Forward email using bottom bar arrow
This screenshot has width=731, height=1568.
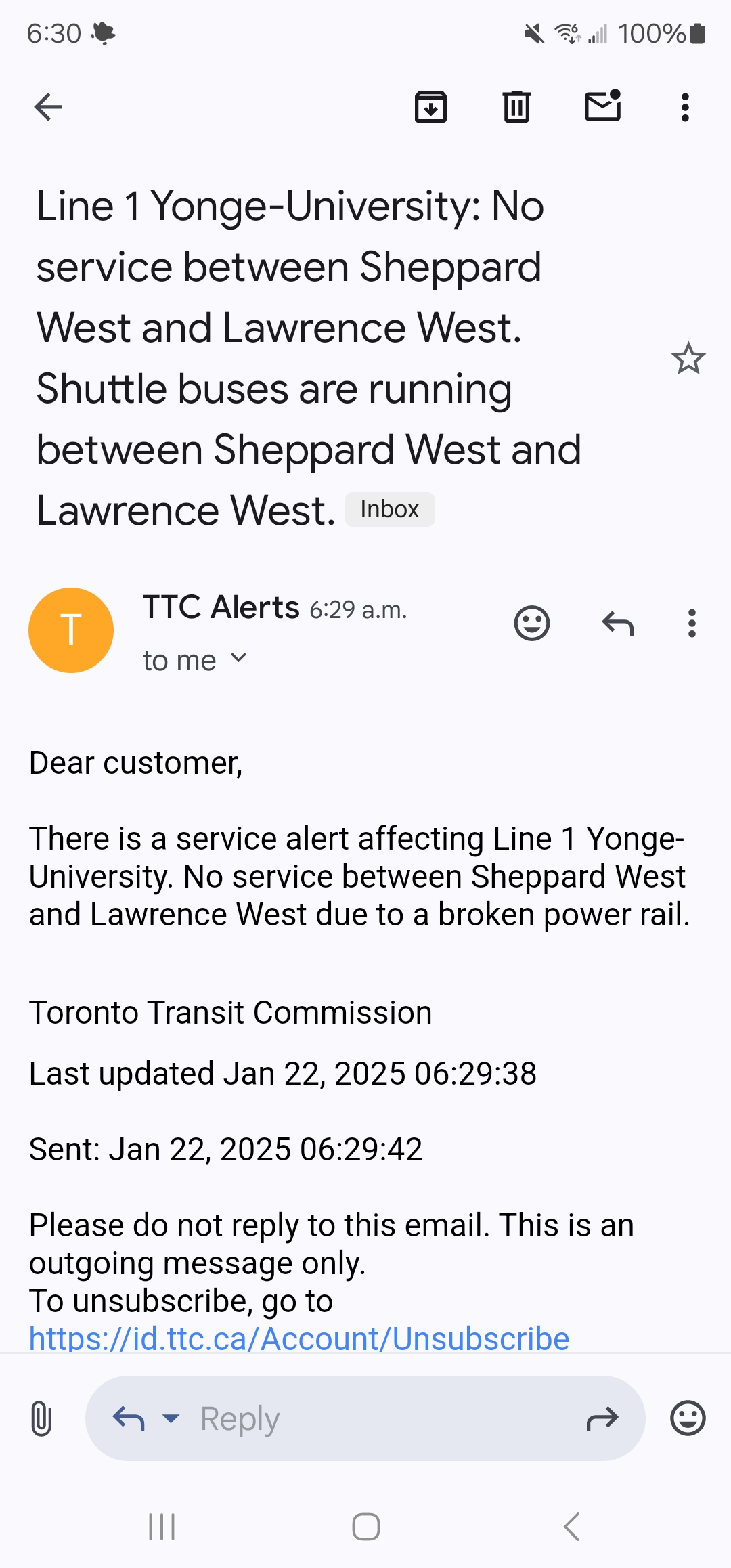[602, 1418]
